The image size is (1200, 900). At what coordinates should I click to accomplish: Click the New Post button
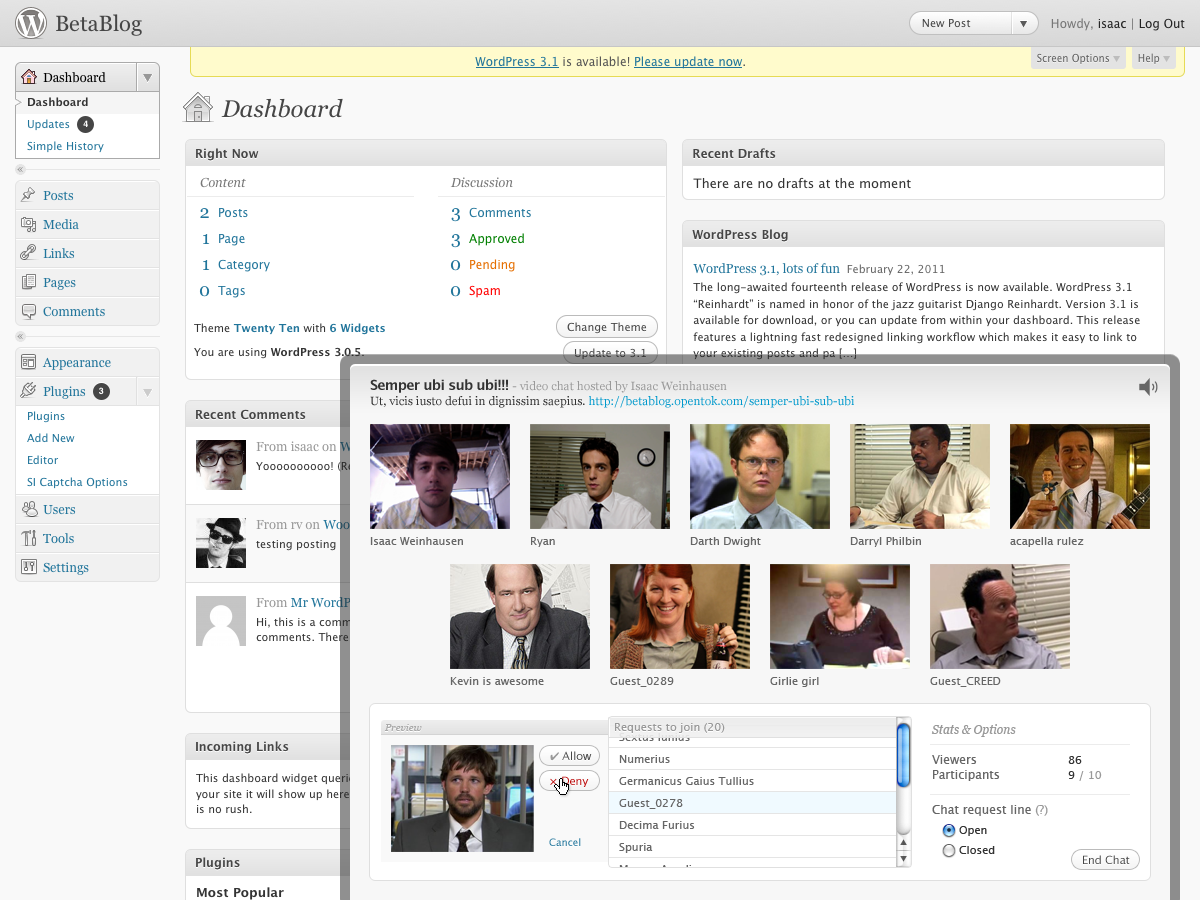(961, 23)
